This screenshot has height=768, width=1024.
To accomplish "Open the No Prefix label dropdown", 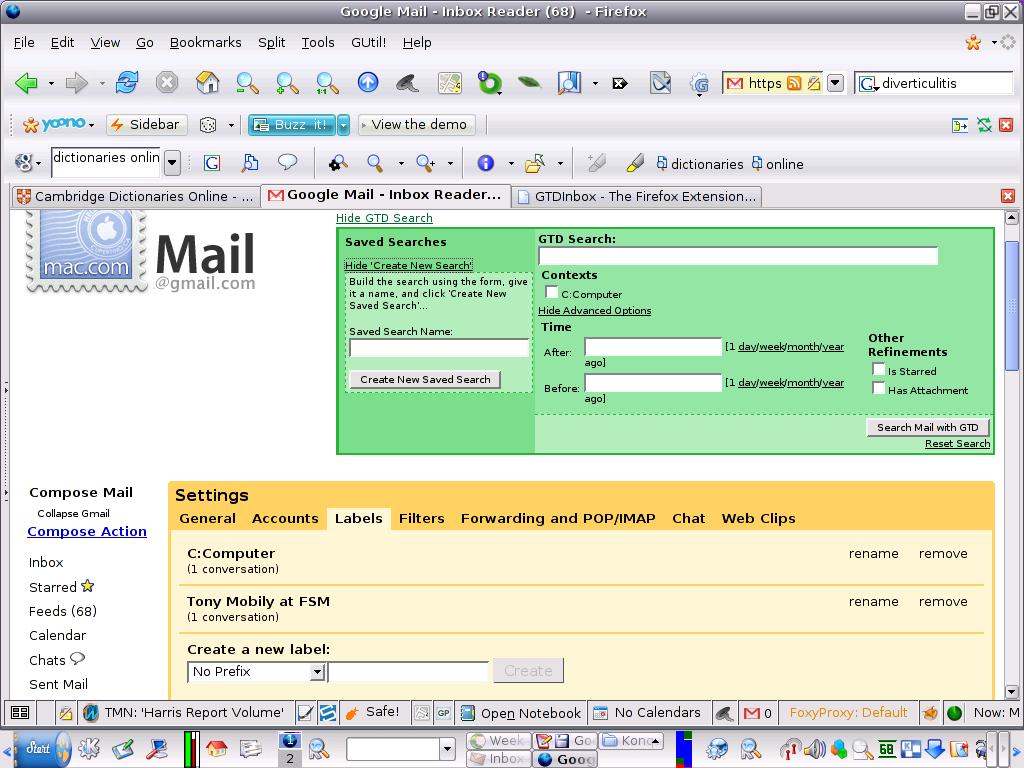I will pyautogui.click(x=317, y=671).
